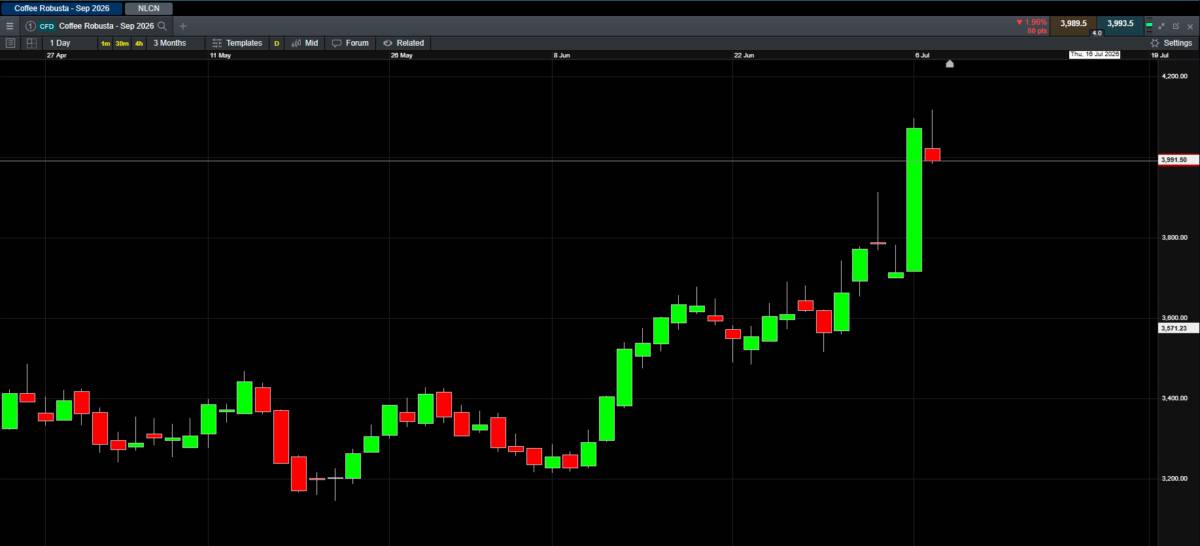Screen dimensions: 1200x546
Task: Expand the chart to full screen
Action: (1161, 26)
